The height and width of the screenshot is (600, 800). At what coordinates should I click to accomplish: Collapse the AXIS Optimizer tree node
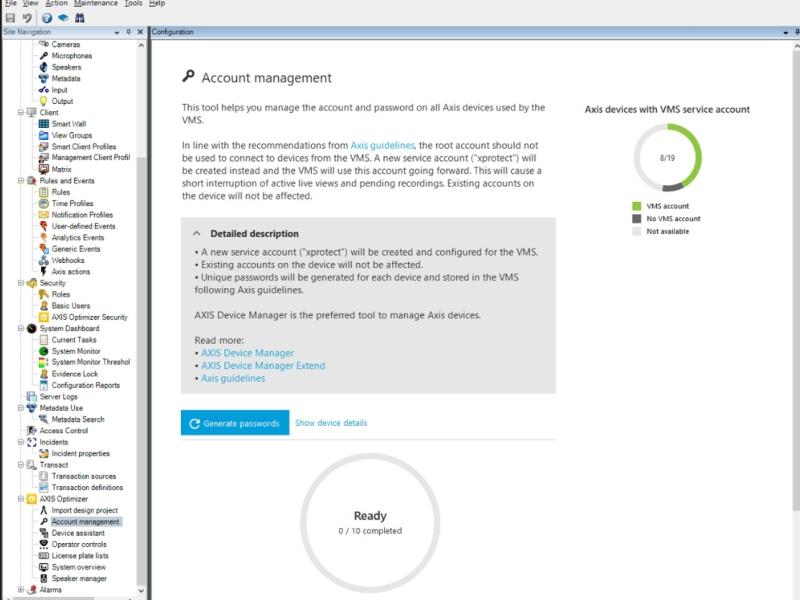(x=22, y=499)
